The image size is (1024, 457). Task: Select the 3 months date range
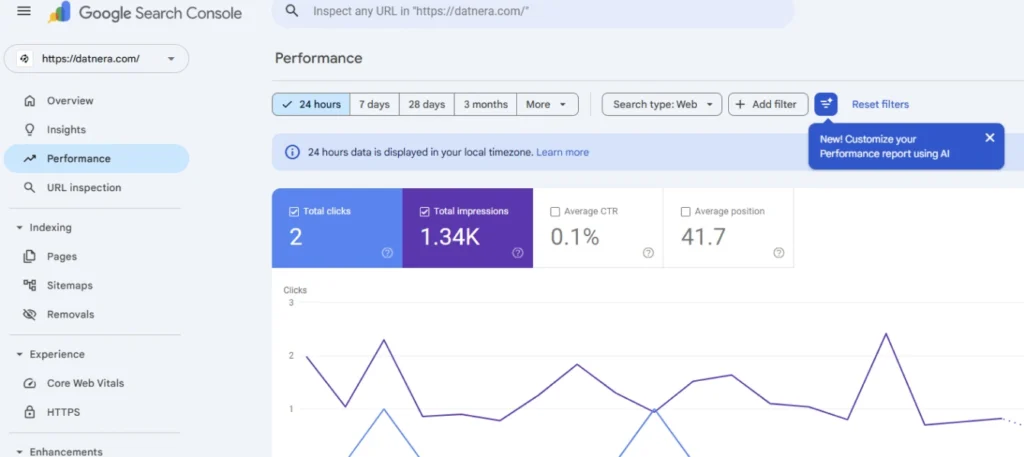[485, 104]
